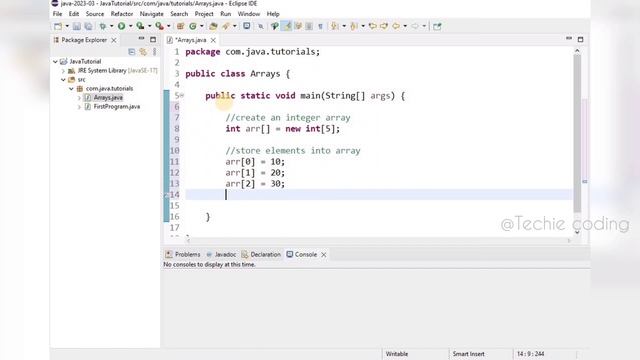The image size is (640, 360).
Task: Close the Console view
Action: click(x=324, y=254)
